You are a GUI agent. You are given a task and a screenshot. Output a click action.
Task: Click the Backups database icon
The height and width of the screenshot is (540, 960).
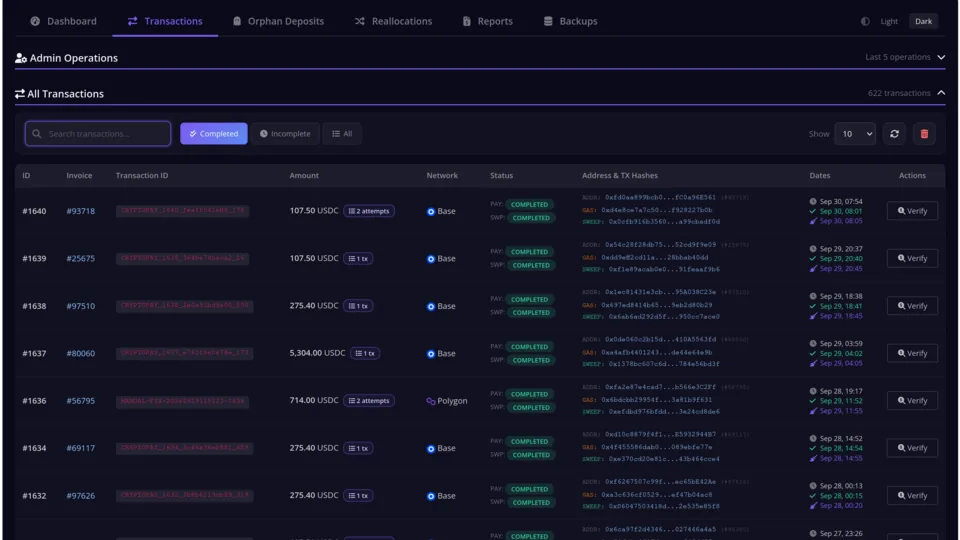click(548, 21)
